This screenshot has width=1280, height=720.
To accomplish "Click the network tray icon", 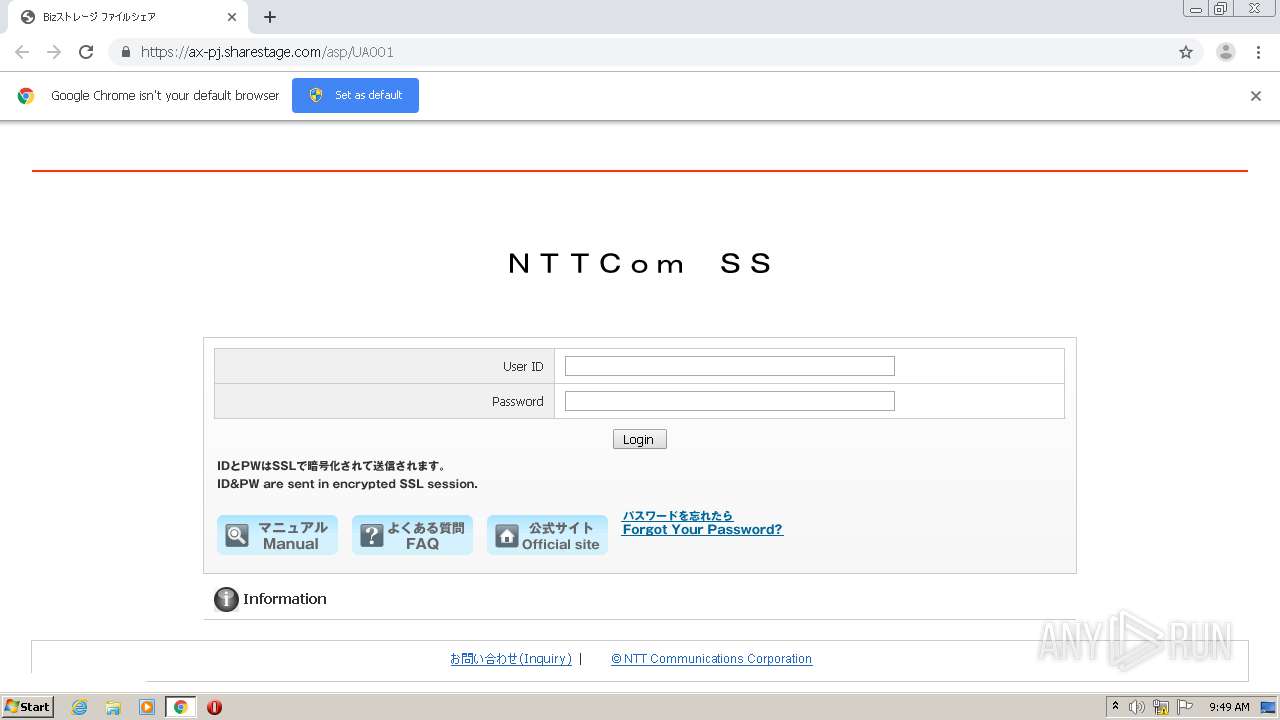I will click(x=1161, y=707).
